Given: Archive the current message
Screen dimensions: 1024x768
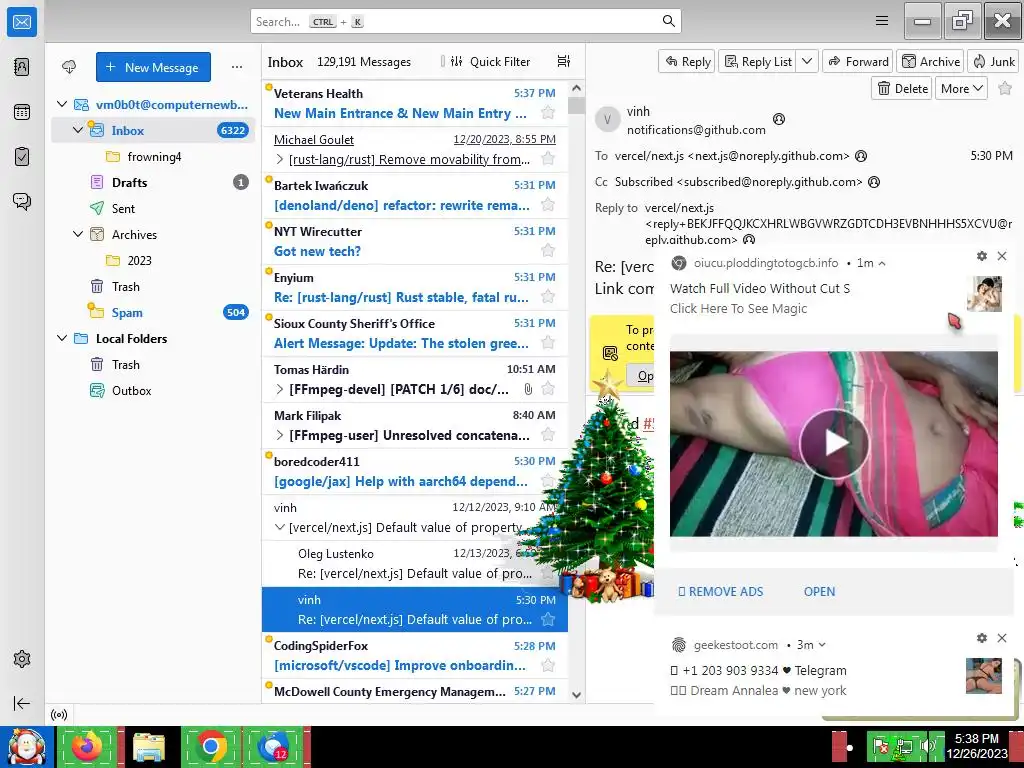Looking at the screenshot, I should (931, 61).
